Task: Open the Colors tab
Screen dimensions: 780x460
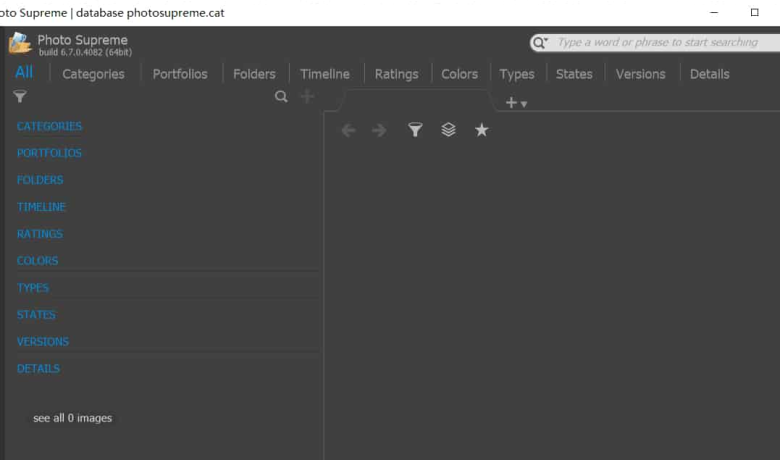Action: (460, 74)
